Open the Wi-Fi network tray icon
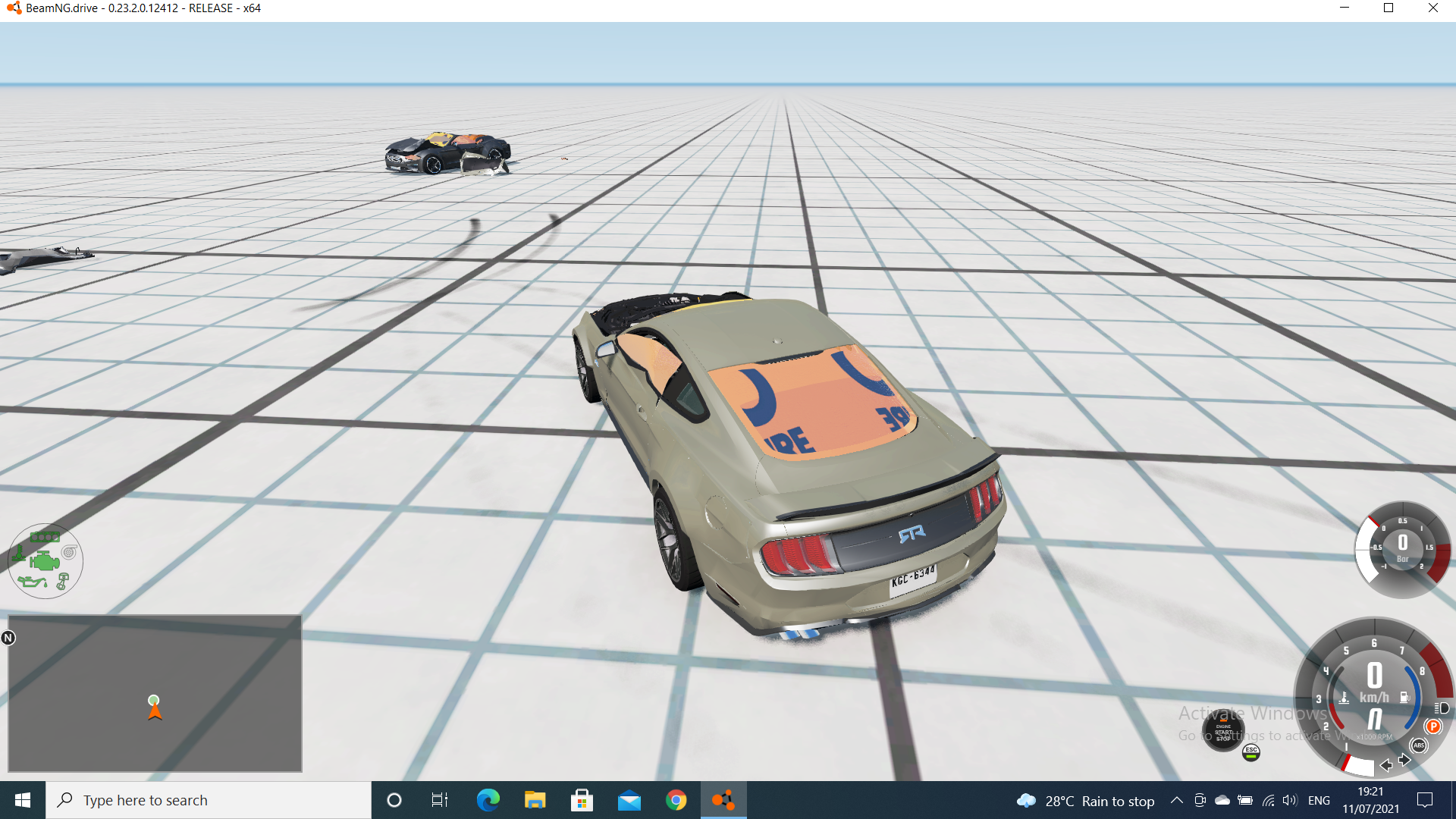The image size is (1456, 819). click(x=1268, y=800)
